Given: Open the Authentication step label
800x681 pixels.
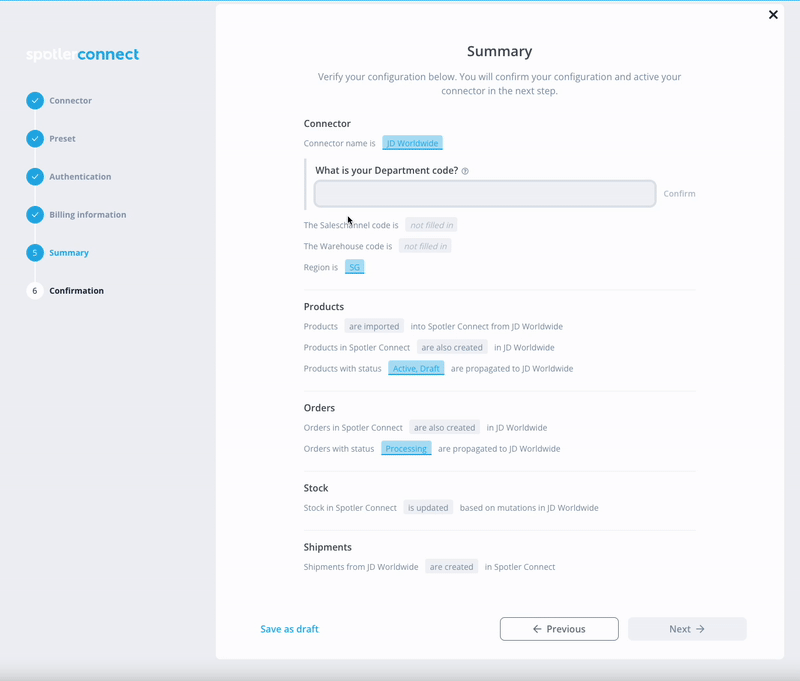Looking at the screenshot, I should click(80, 176).
